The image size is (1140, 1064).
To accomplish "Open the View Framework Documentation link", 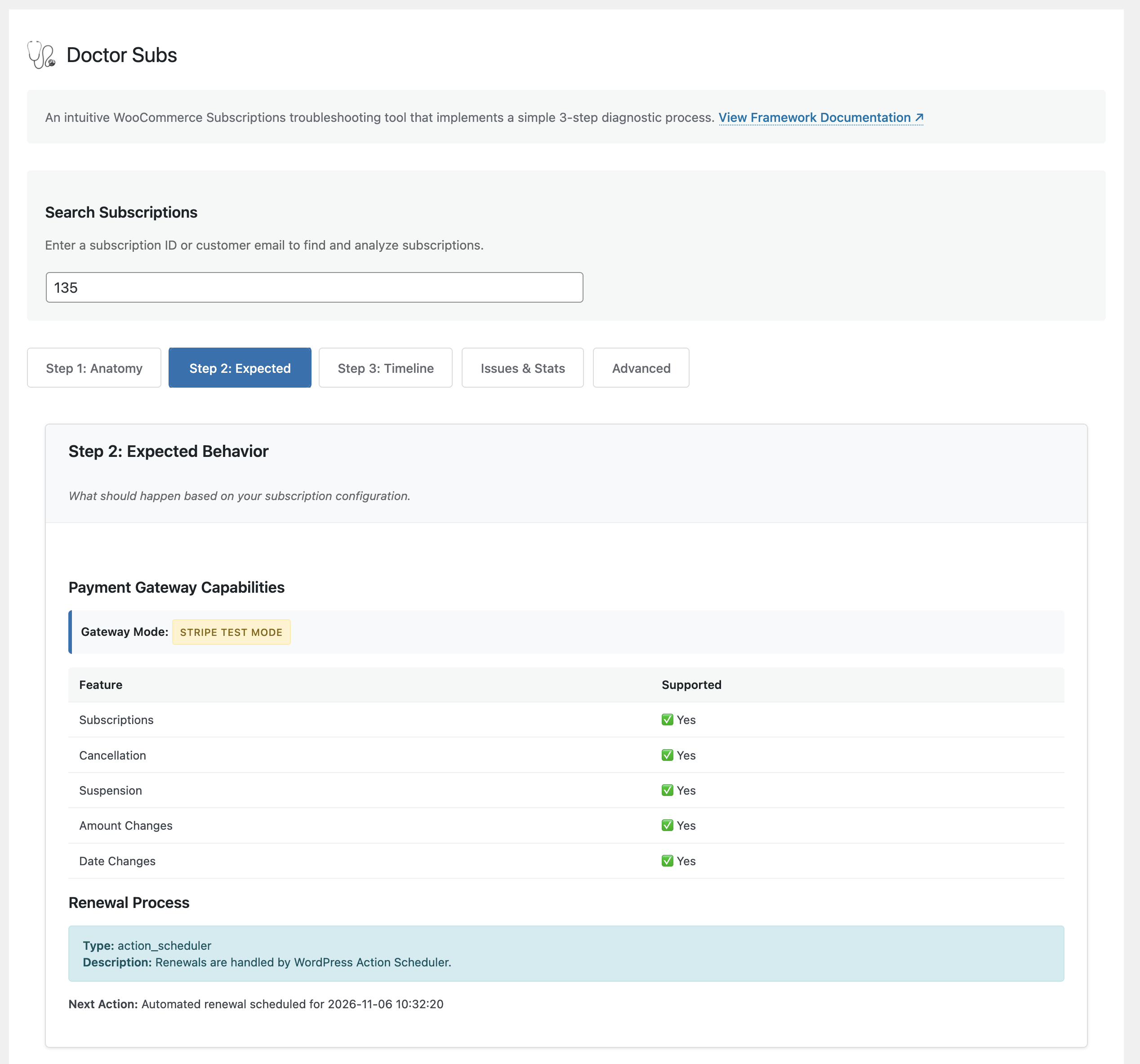I will click(x=820, y=117).
